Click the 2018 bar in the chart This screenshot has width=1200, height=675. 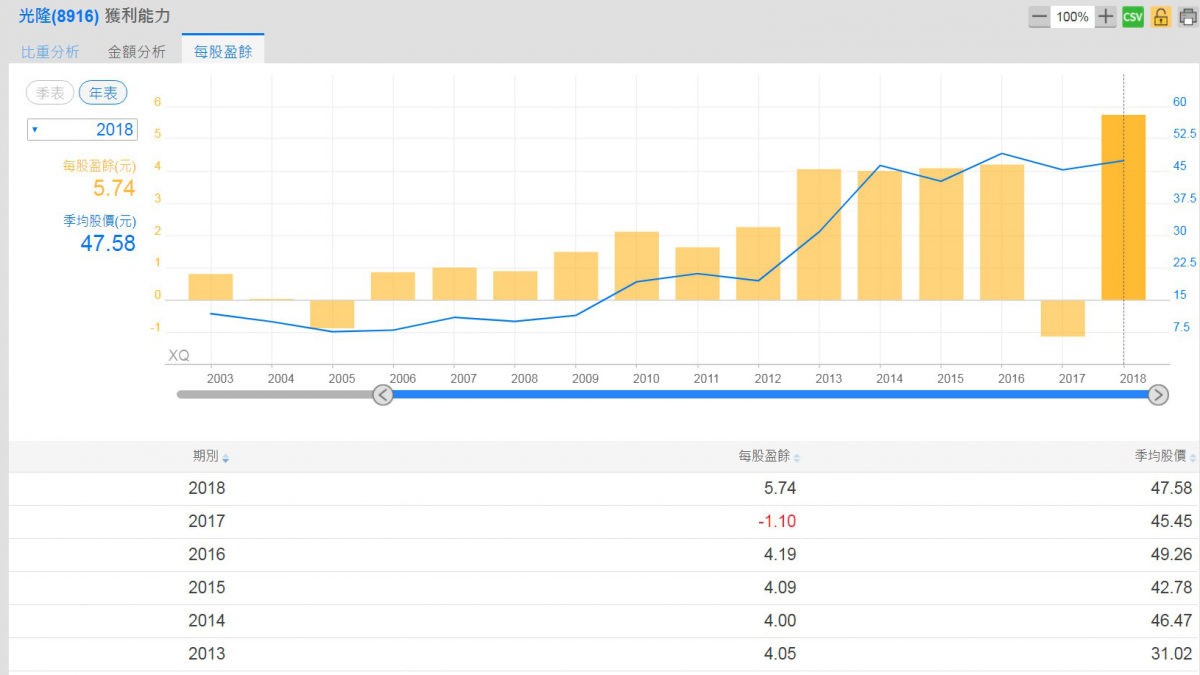pyautogui.click(x=1124, y=207)
